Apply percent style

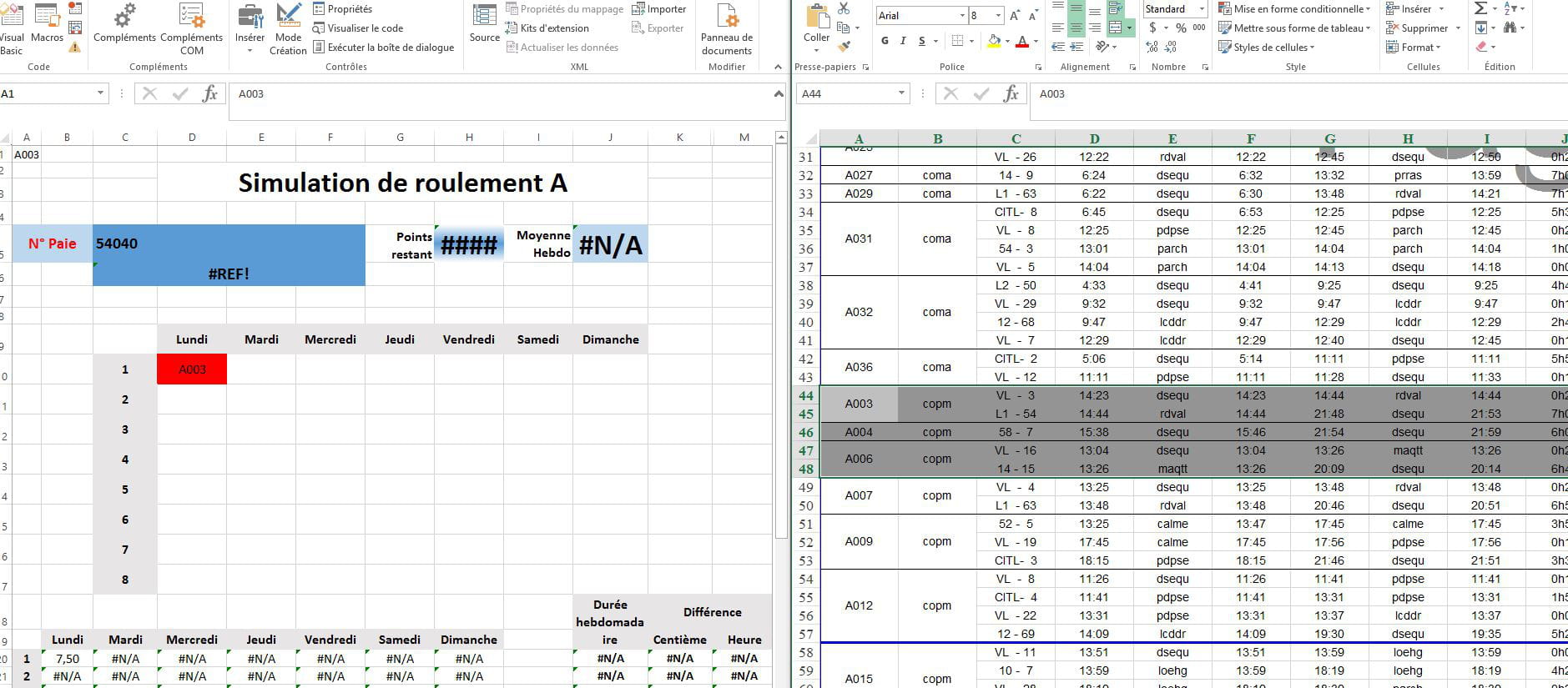(1181, 28)
